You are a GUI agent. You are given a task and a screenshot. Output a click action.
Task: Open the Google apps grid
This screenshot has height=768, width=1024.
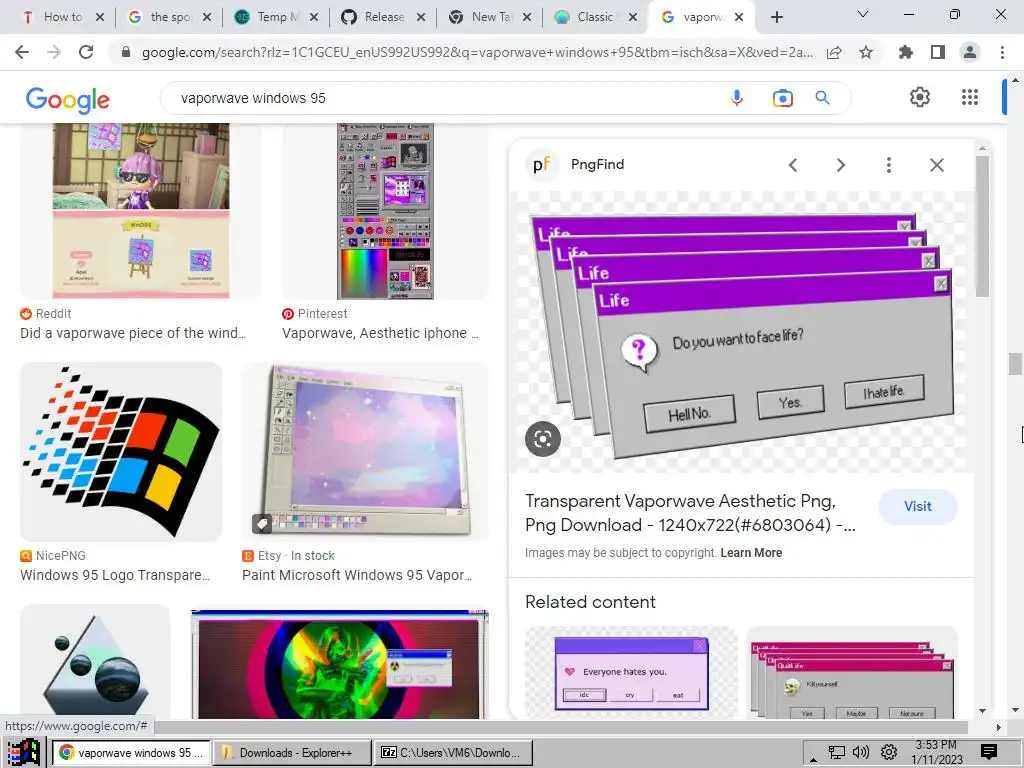pyautogui.click(x=970, y=97)
